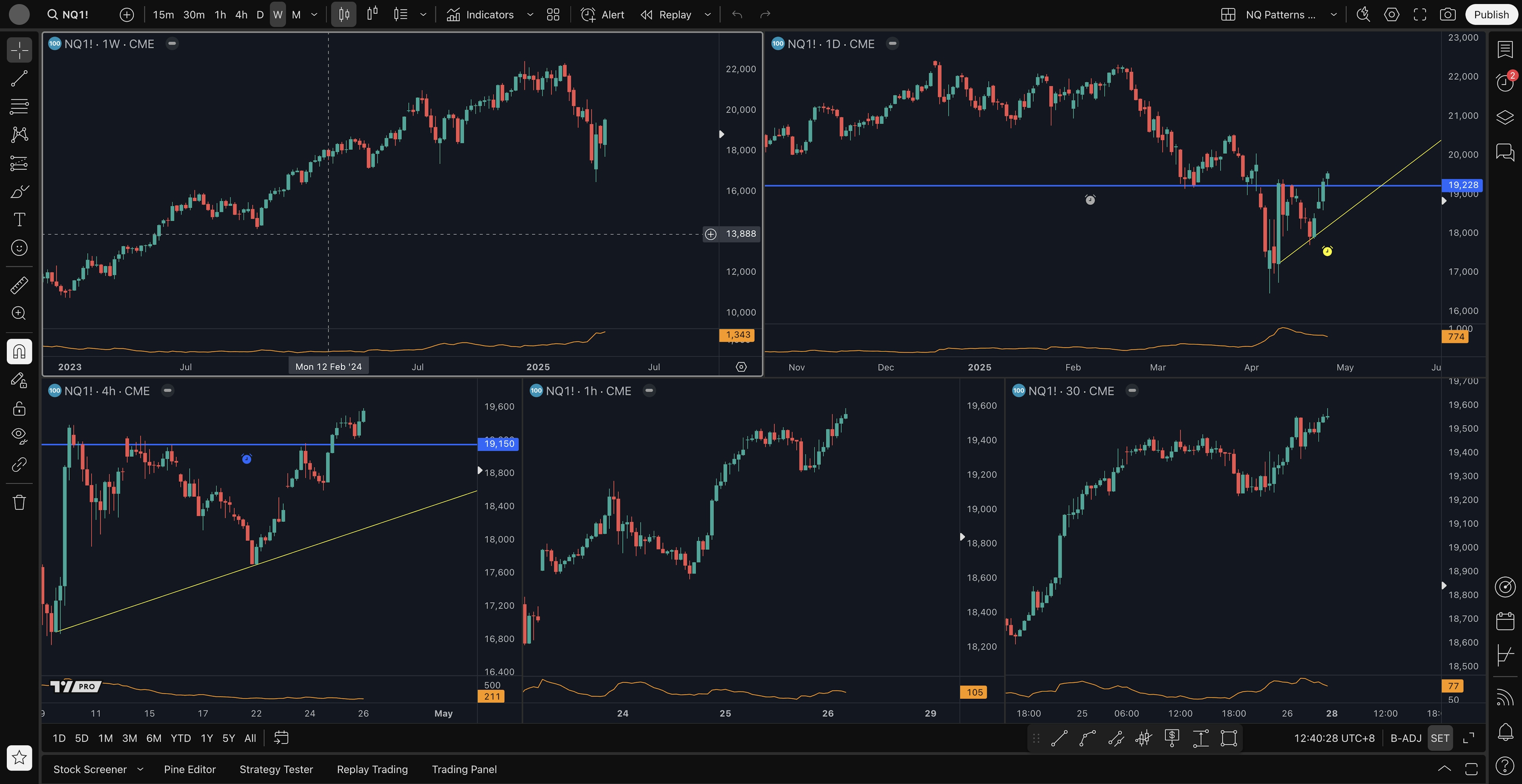Click the Publish button
This screenshot has height=784, width=1522.
[x=1491, y=15]
